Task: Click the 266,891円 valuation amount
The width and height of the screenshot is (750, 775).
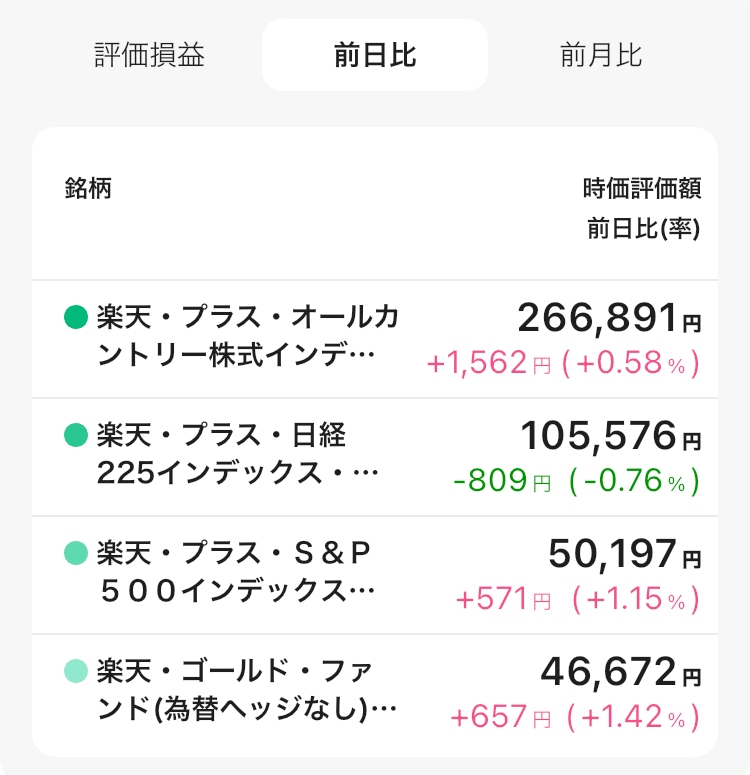Action: 608,319
